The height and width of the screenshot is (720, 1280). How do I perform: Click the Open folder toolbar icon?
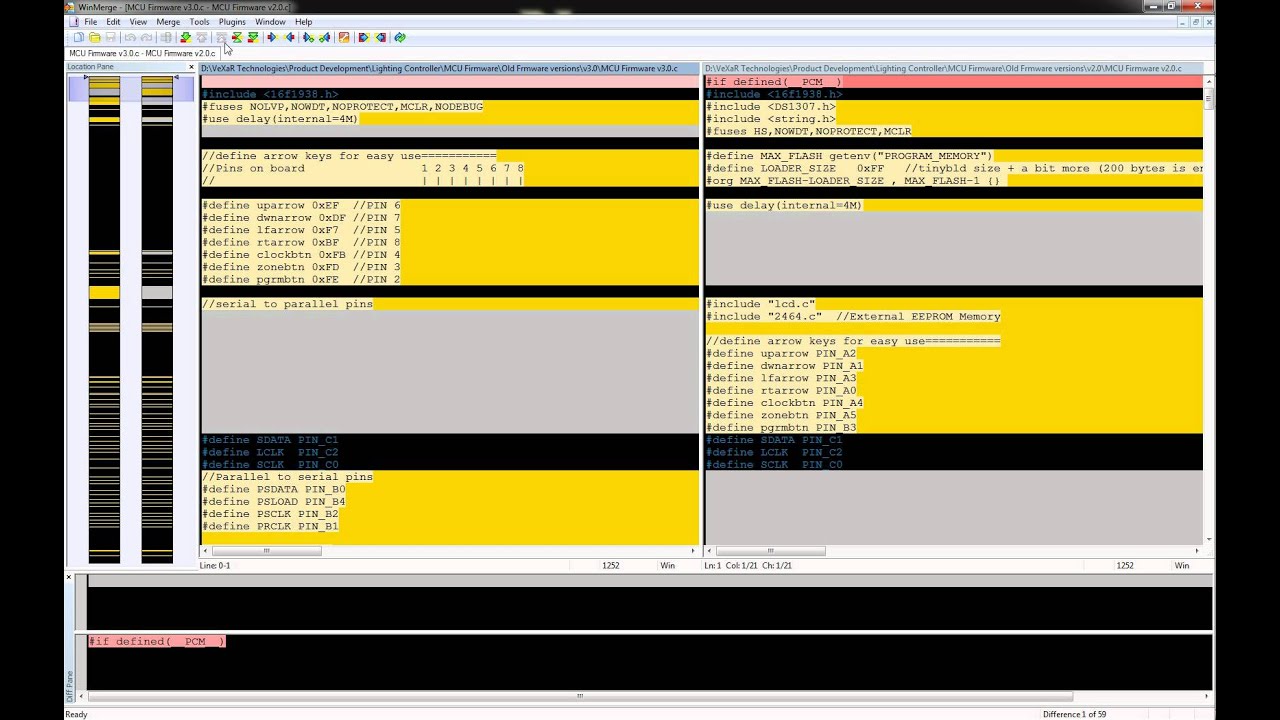[95, 37]
